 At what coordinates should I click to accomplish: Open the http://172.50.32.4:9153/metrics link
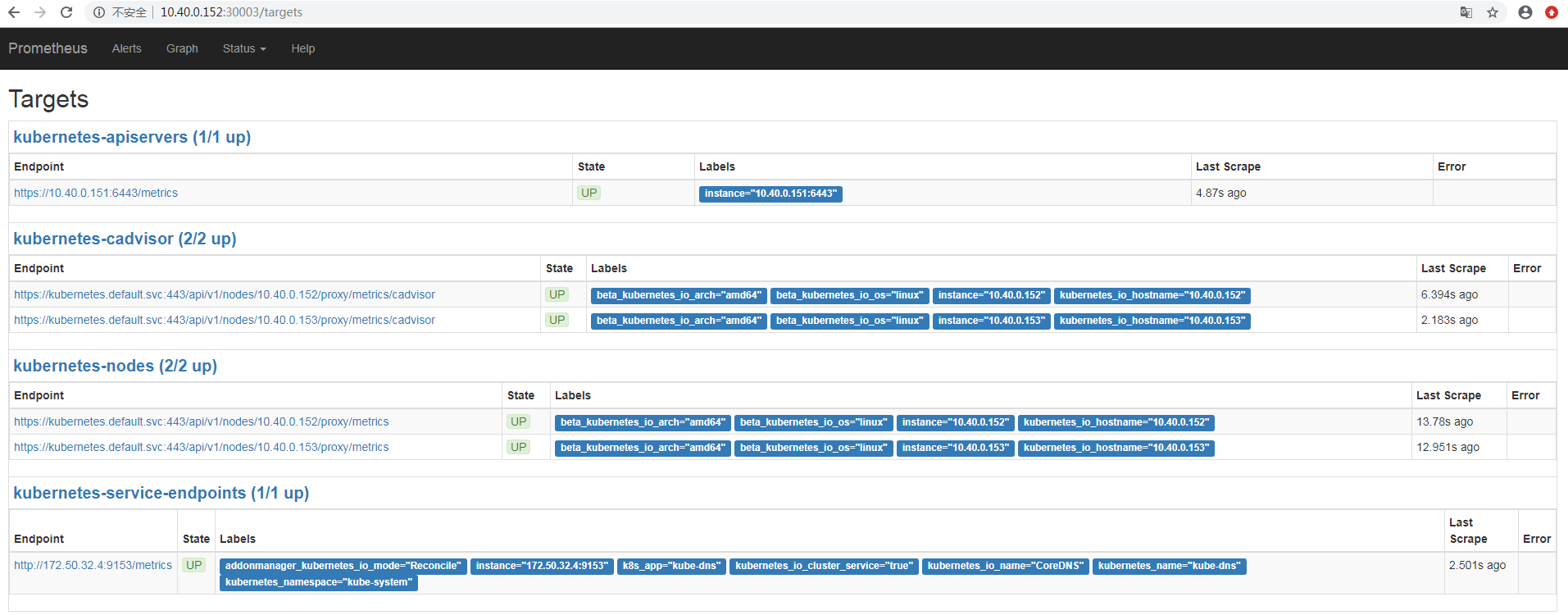(93, 565)
